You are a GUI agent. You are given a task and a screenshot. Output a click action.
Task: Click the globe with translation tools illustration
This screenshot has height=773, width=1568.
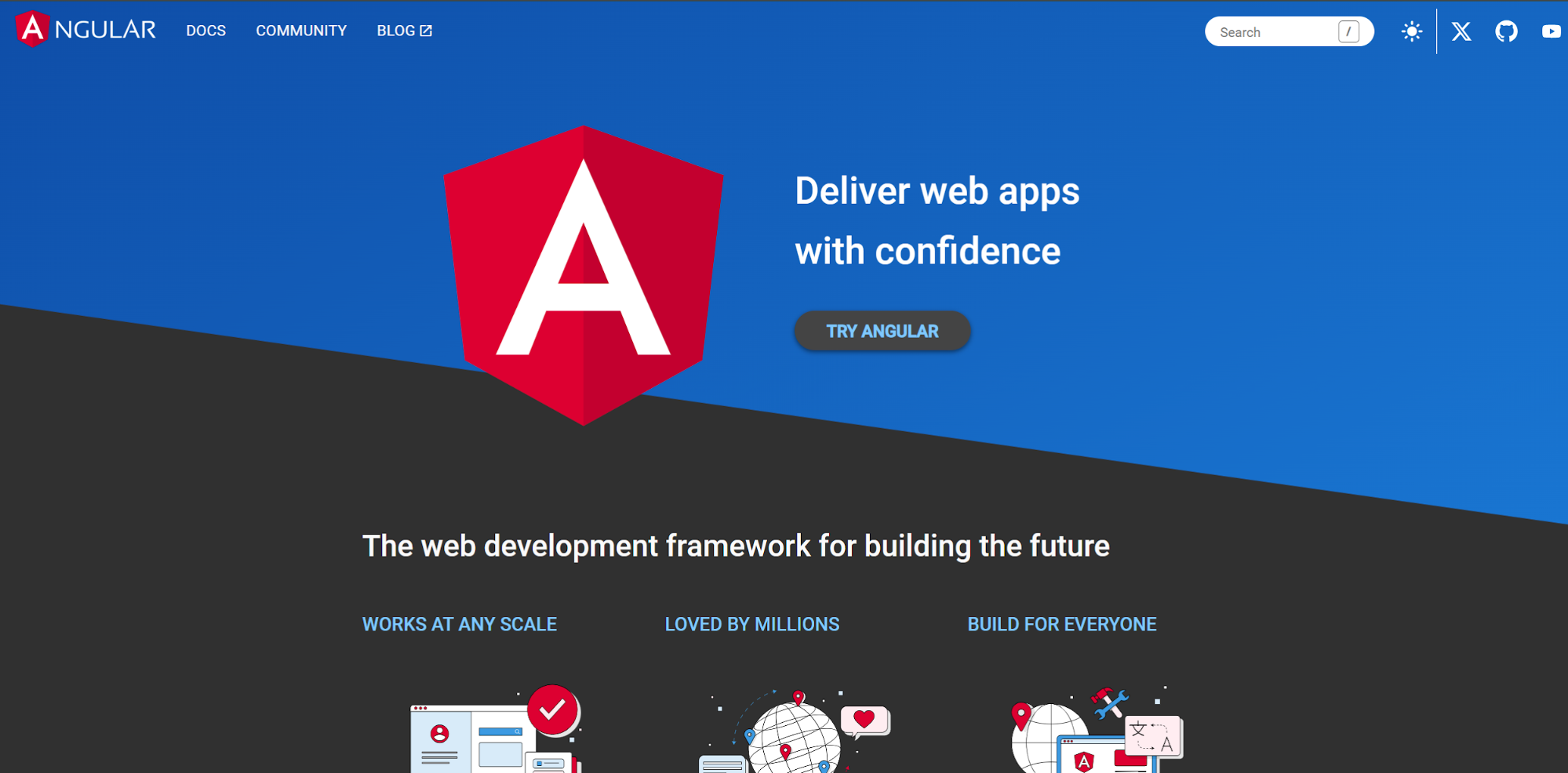1097,729
